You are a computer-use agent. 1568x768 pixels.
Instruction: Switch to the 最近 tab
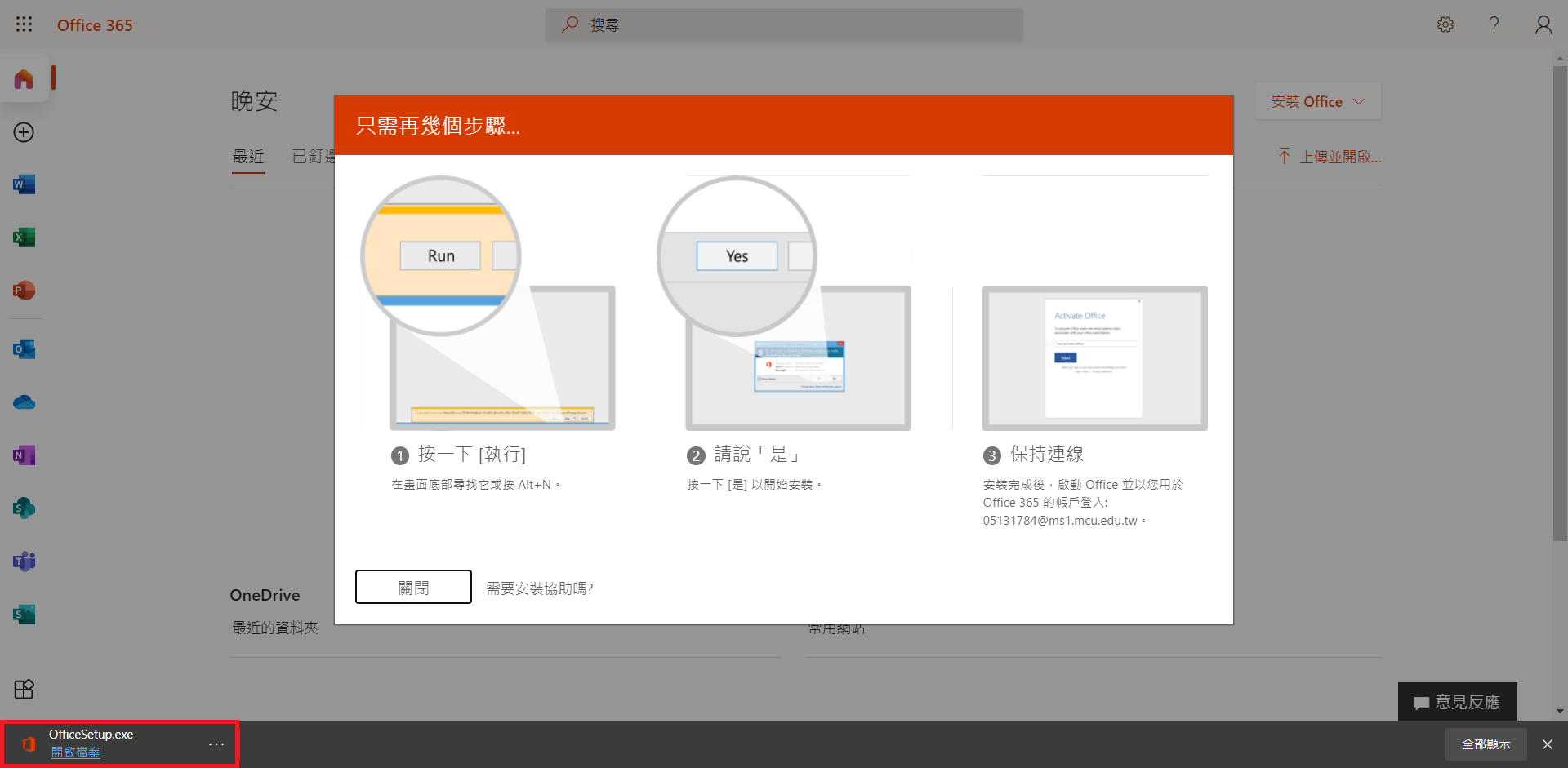click(x=248, y=157)
